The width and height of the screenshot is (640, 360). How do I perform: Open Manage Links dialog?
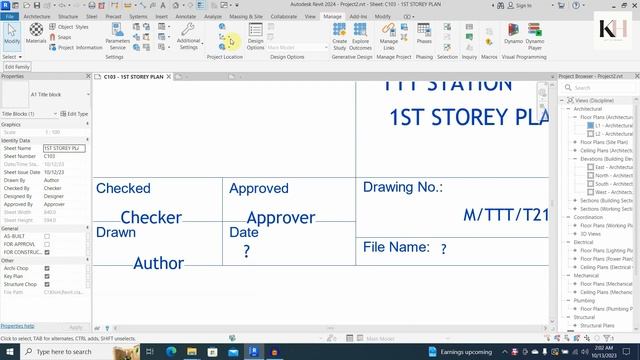(x=389, y=37)
